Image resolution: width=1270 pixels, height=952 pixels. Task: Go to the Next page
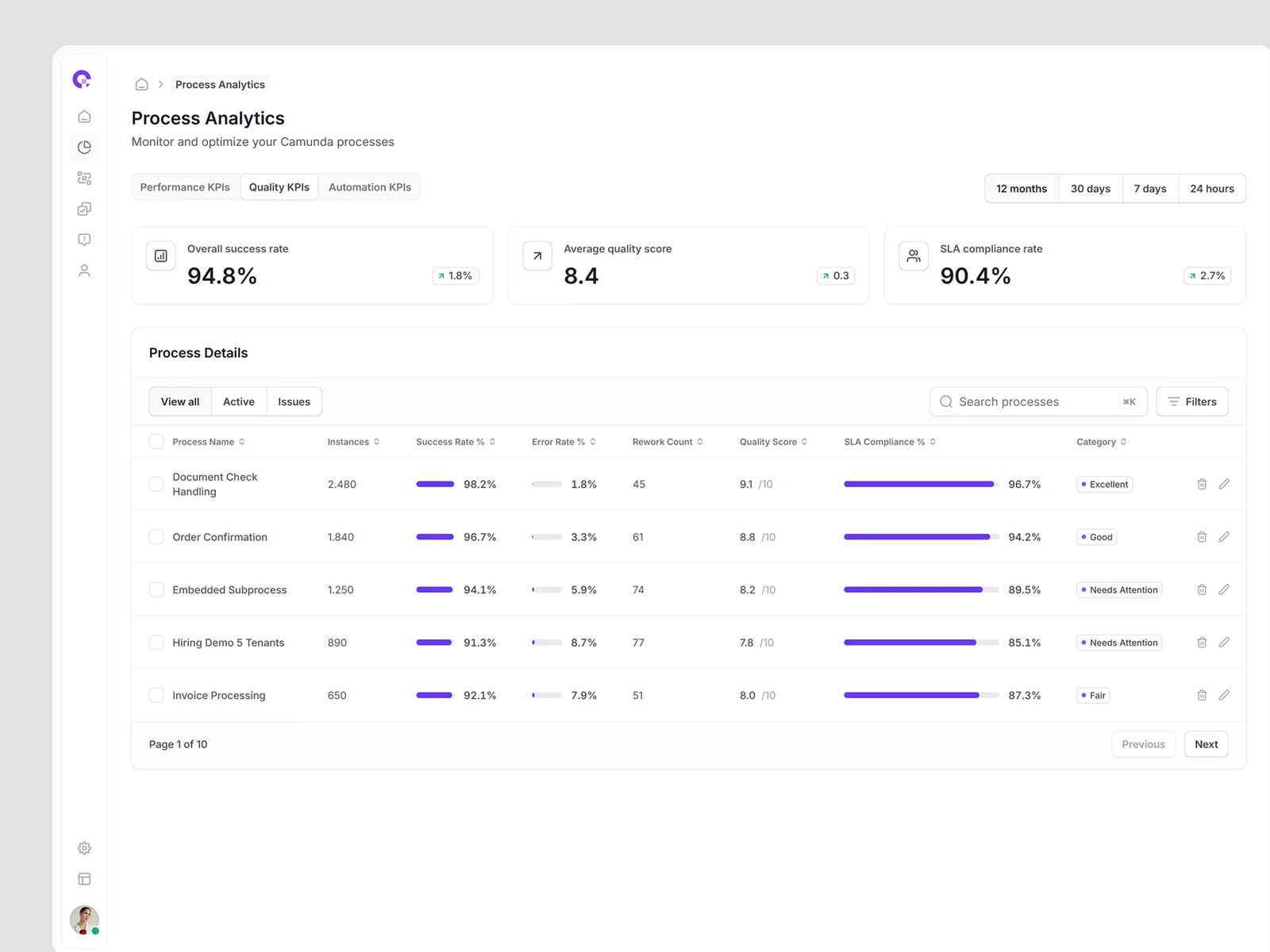tap(1206, 744)
